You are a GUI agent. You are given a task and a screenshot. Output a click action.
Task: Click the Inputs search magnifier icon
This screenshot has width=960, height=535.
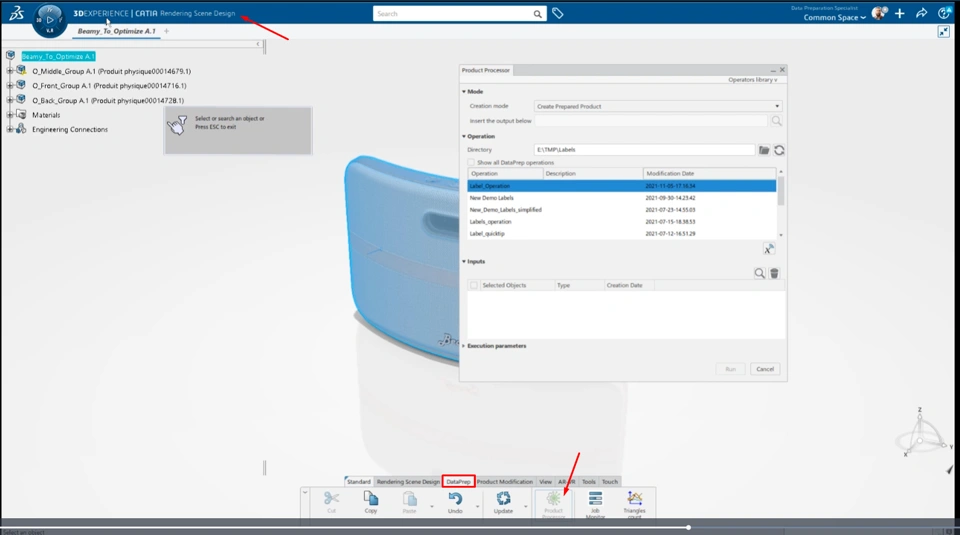point(760,273)
